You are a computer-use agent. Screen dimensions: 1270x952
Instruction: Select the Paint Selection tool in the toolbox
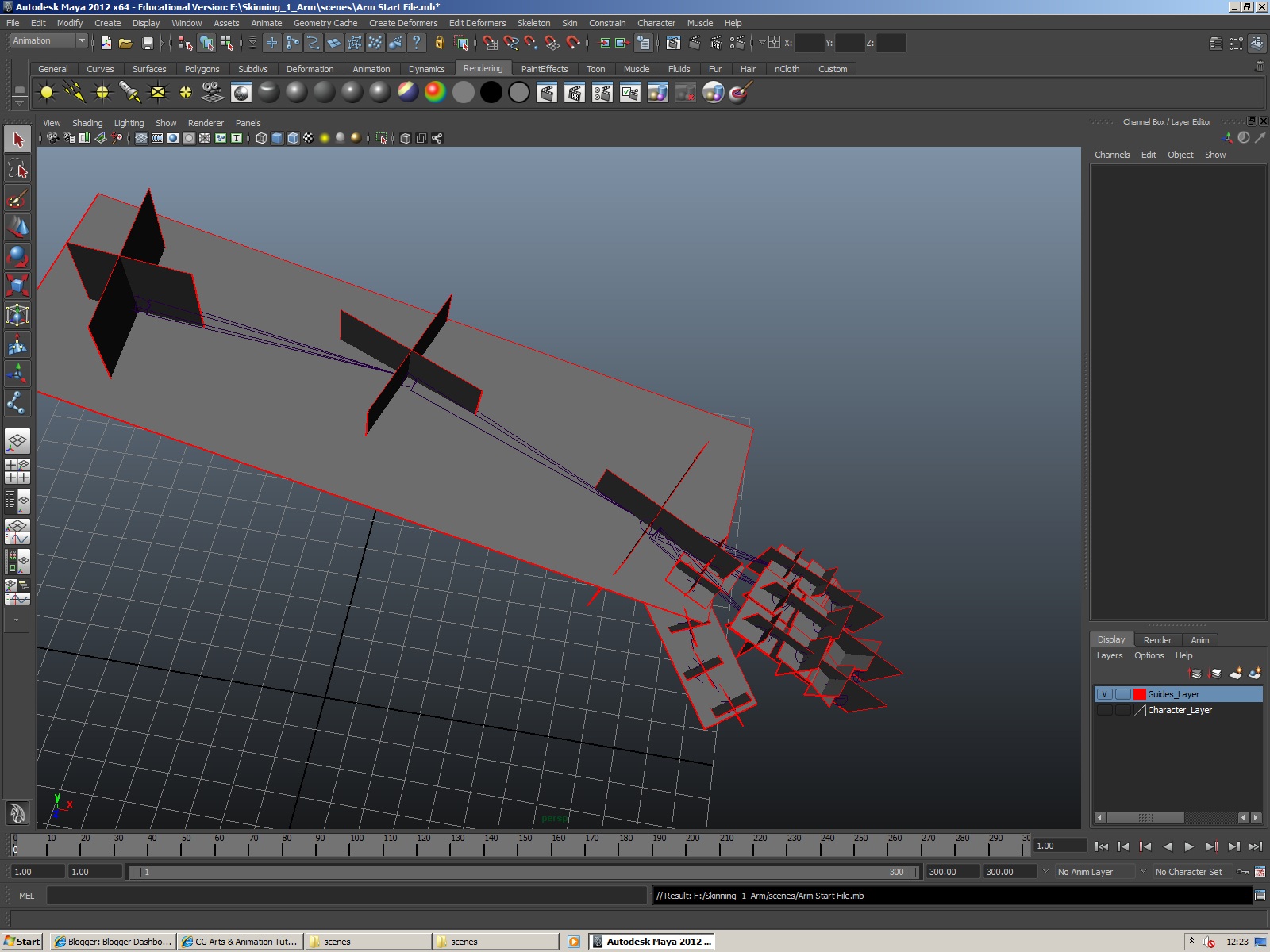17,198
